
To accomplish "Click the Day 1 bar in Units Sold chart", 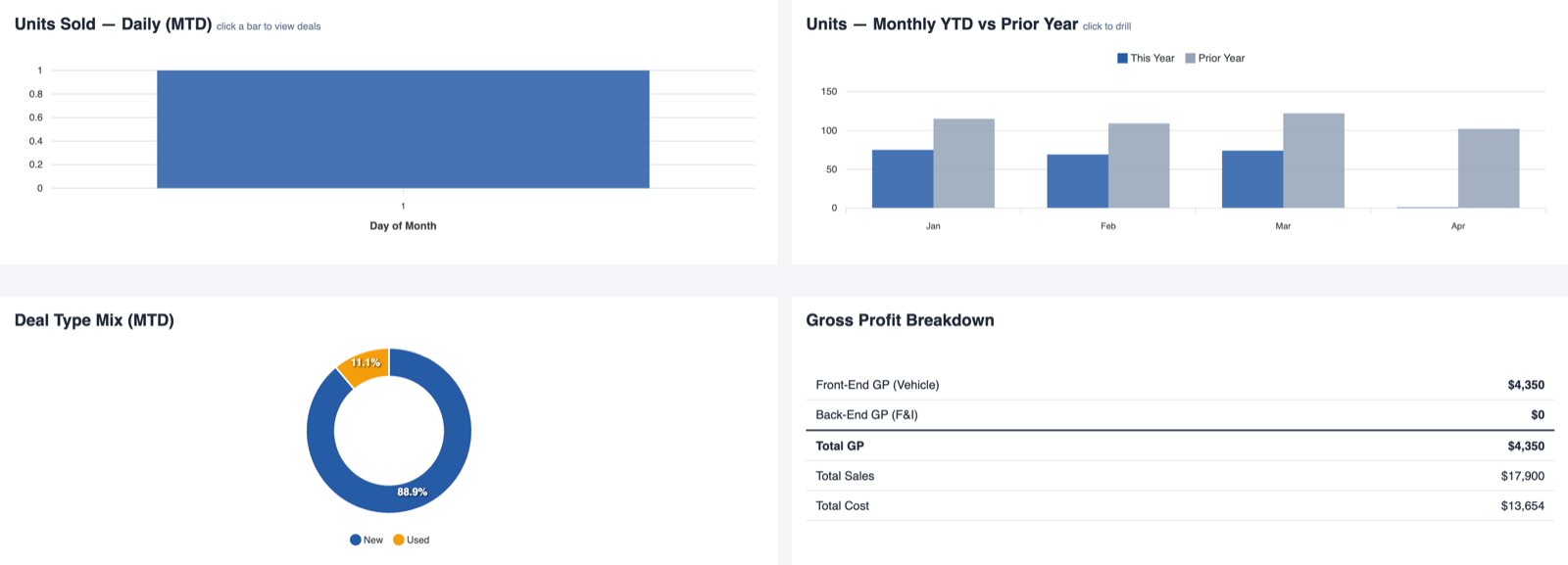I will [402, 127].
